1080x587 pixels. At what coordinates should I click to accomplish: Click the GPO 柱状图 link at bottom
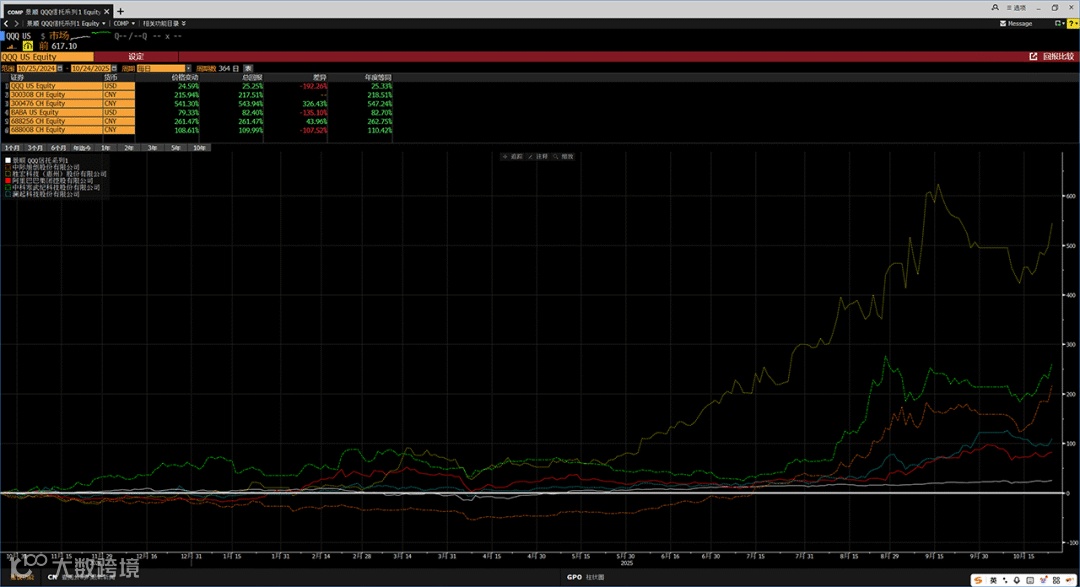tap(585, 577)
